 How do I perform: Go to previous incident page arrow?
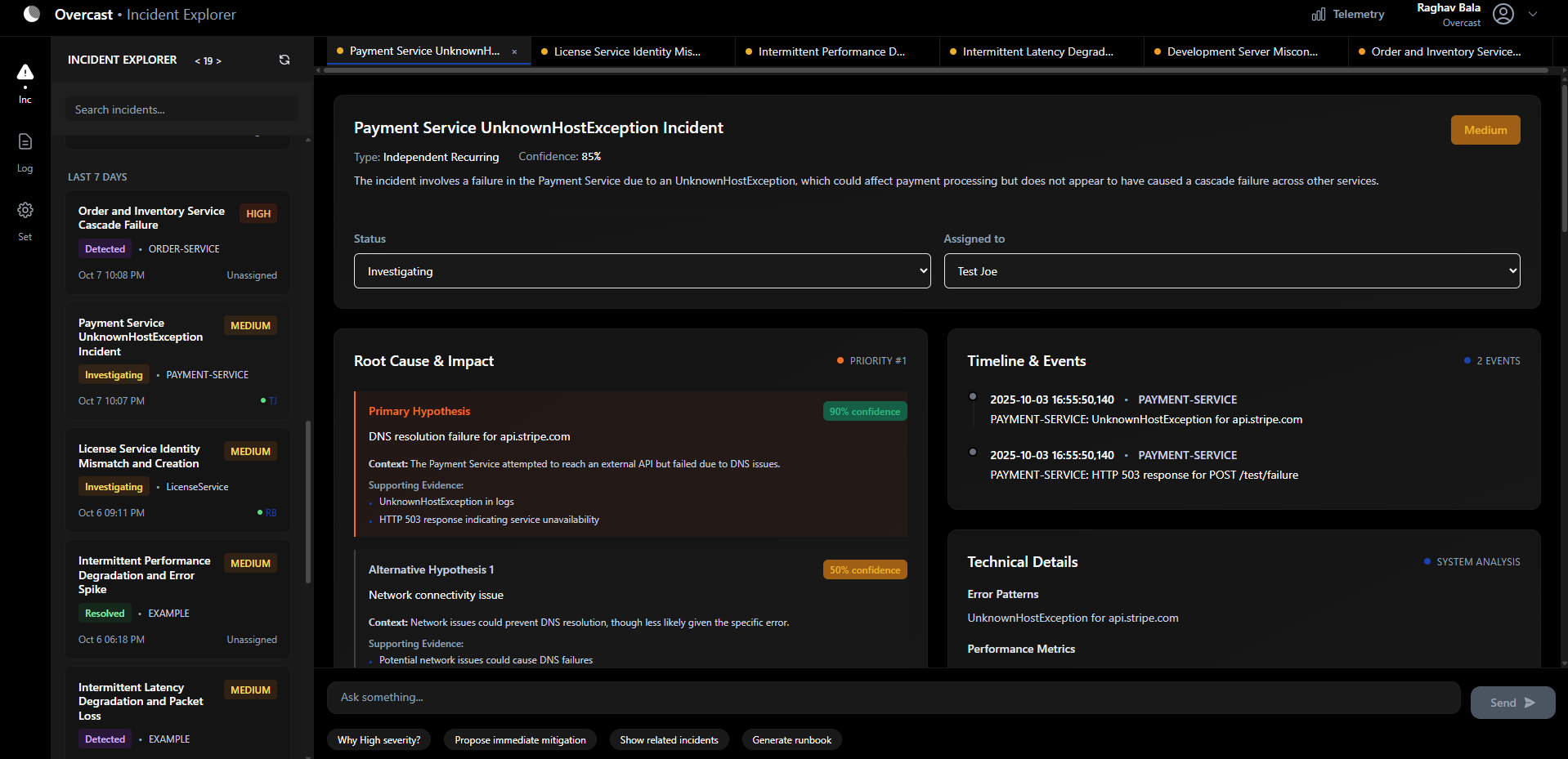click(197, 61)
